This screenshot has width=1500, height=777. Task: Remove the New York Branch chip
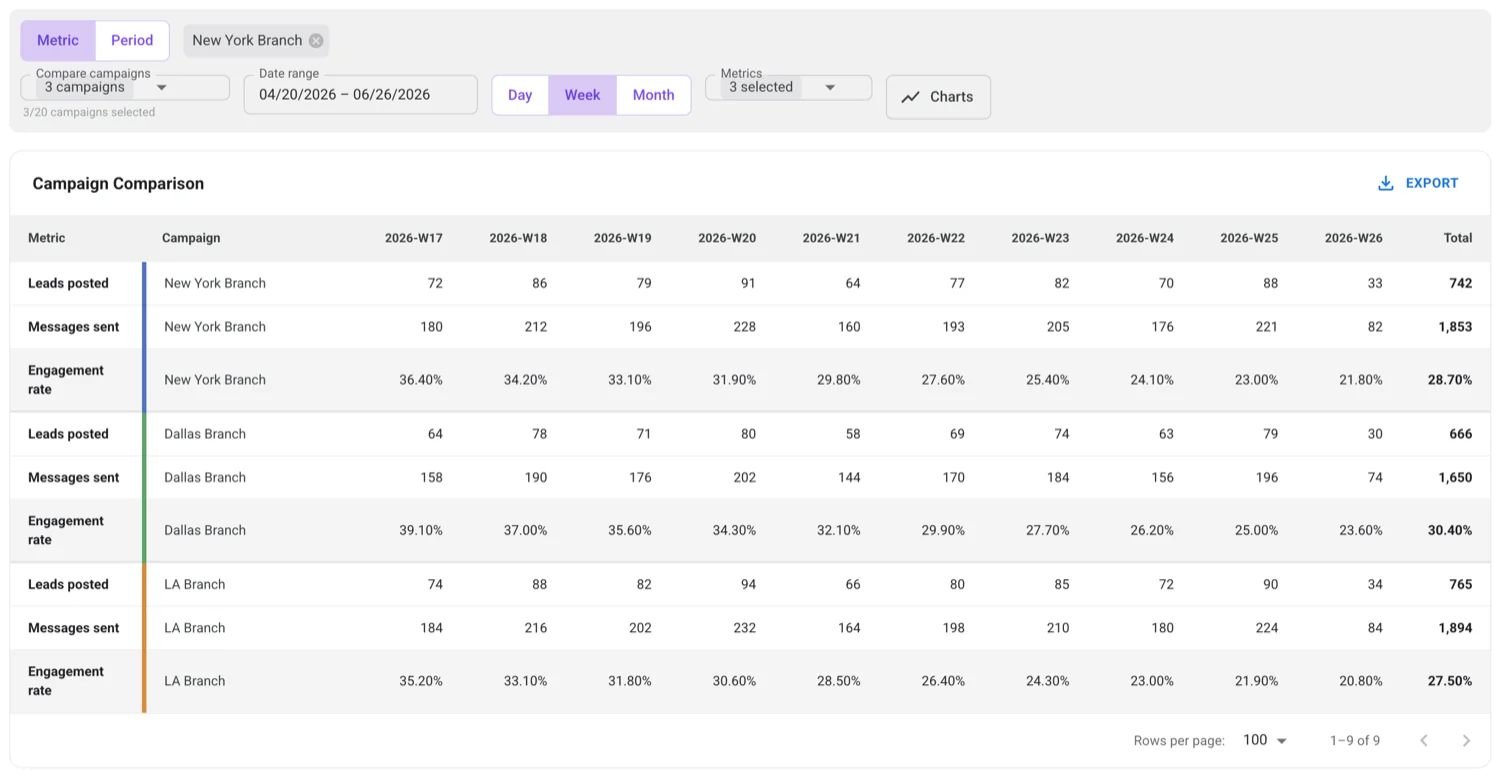[x=316, y=41]
